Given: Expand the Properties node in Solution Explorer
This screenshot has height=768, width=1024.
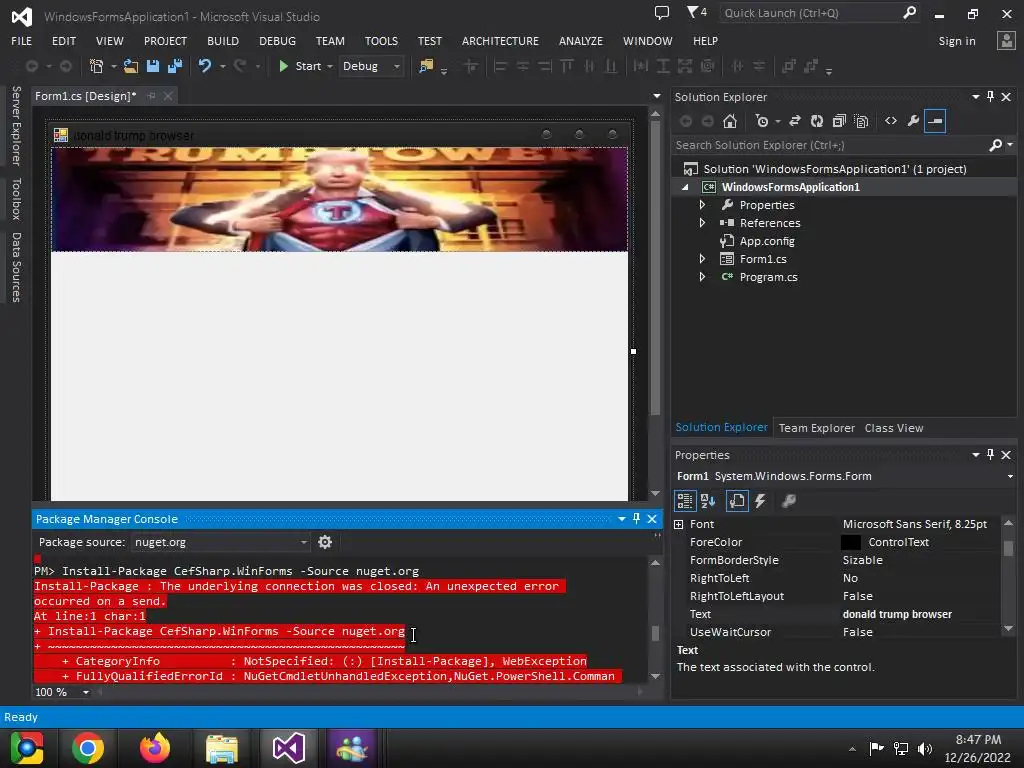Looking at the screenshot, I should tap(702, 205).
